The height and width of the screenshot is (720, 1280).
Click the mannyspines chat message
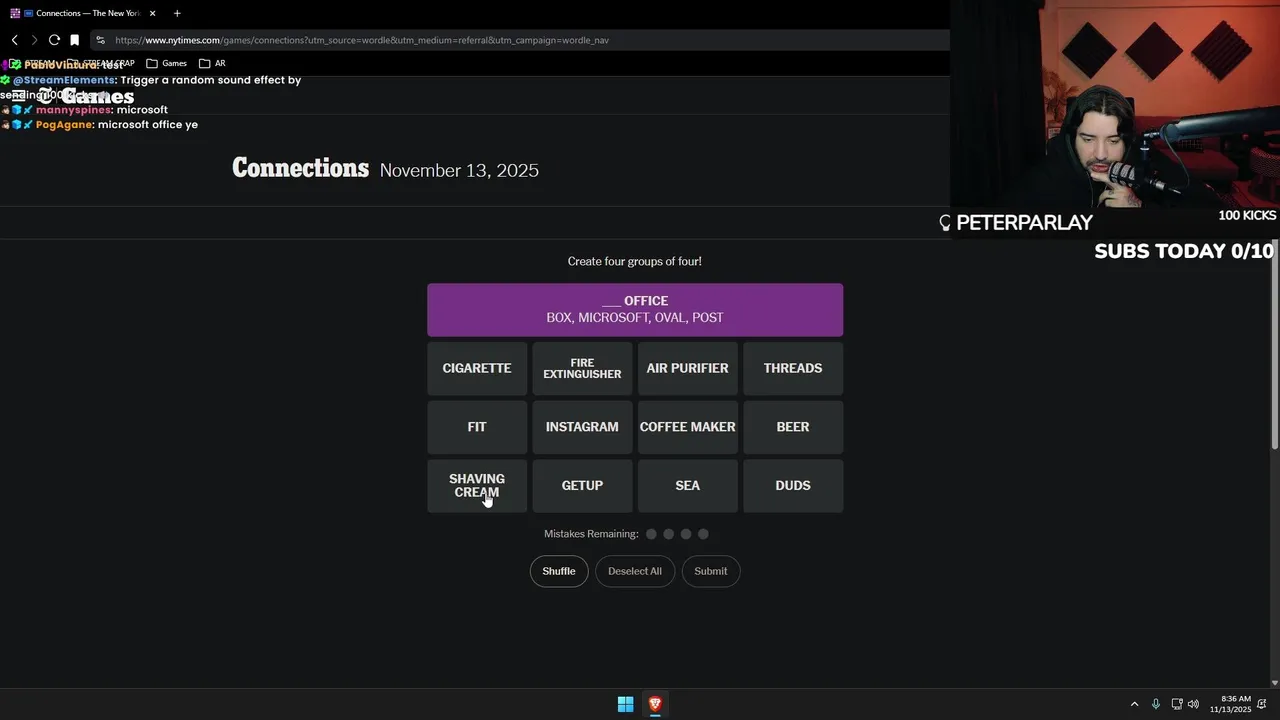click(101, 110)
